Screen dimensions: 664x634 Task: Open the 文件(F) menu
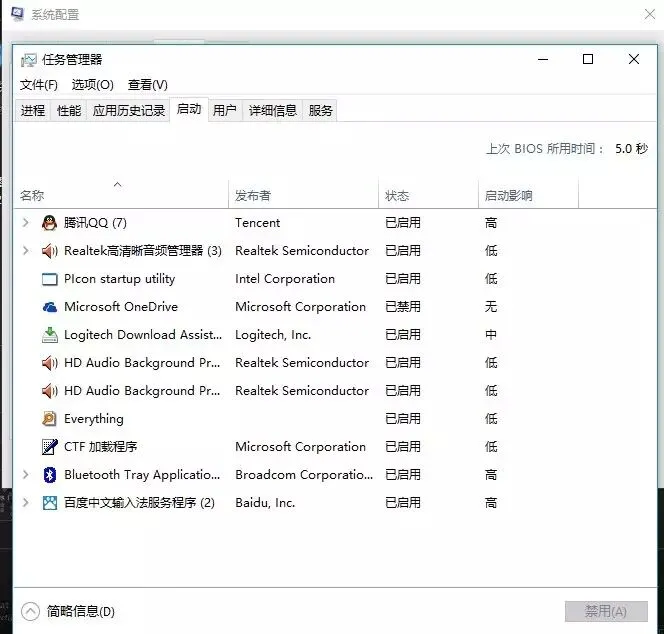[x=39, y=85]
